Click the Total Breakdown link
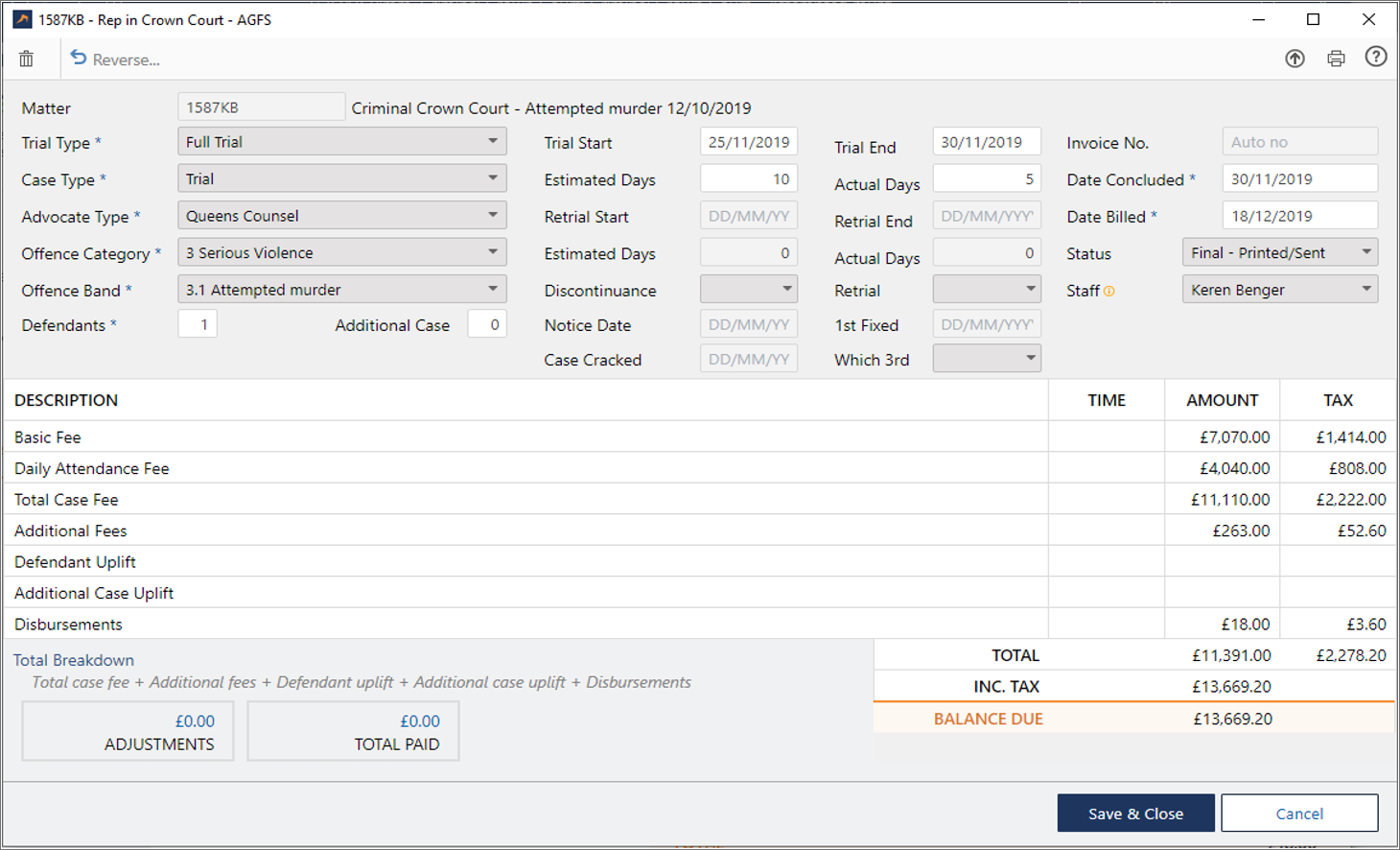 [74, 660]
